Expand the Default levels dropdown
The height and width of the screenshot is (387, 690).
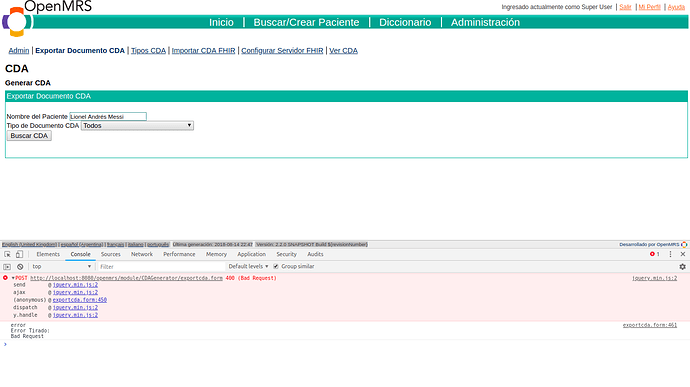(x=248, y=266)
